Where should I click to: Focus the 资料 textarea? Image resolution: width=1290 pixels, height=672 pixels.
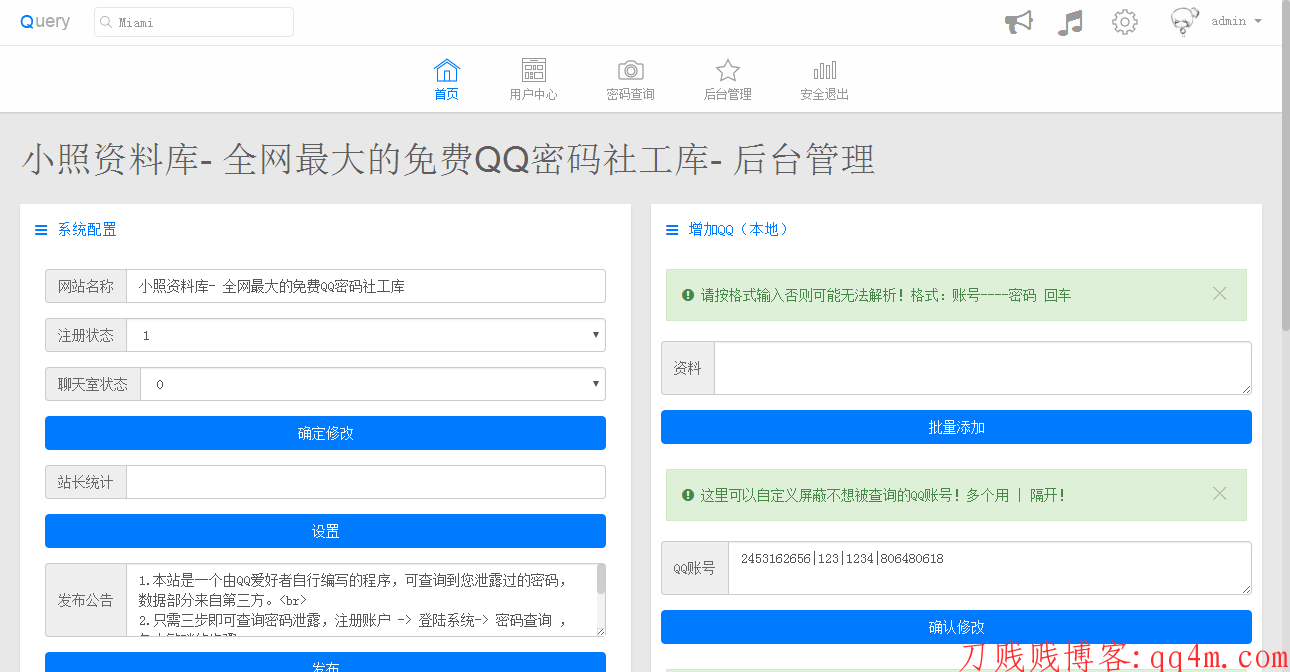point(983,368)
